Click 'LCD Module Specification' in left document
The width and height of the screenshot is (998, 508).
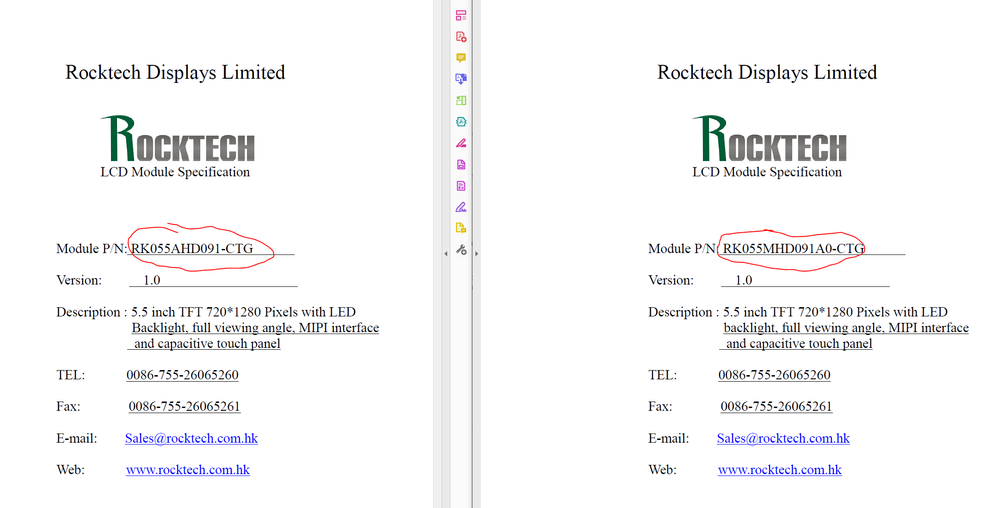pyautogui.click(x=175, y=172)
